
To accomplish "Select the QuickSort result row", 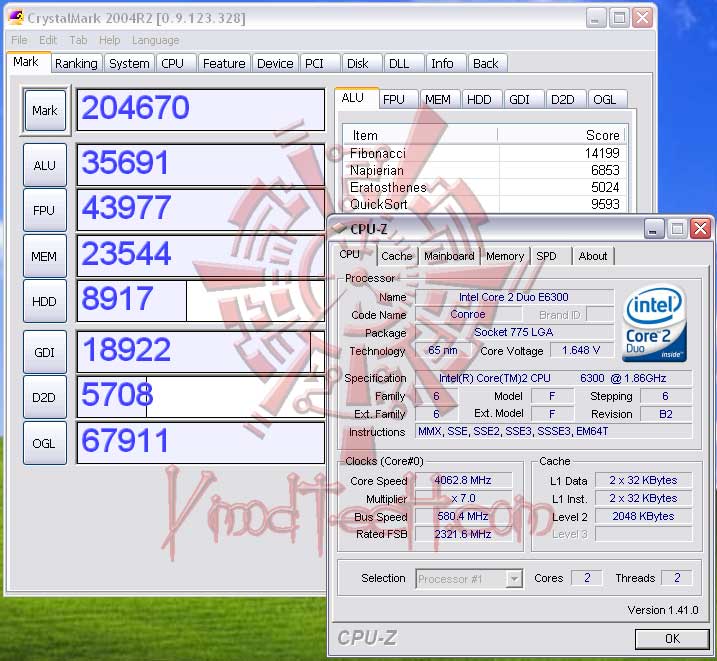I will [x=485, y=204].
